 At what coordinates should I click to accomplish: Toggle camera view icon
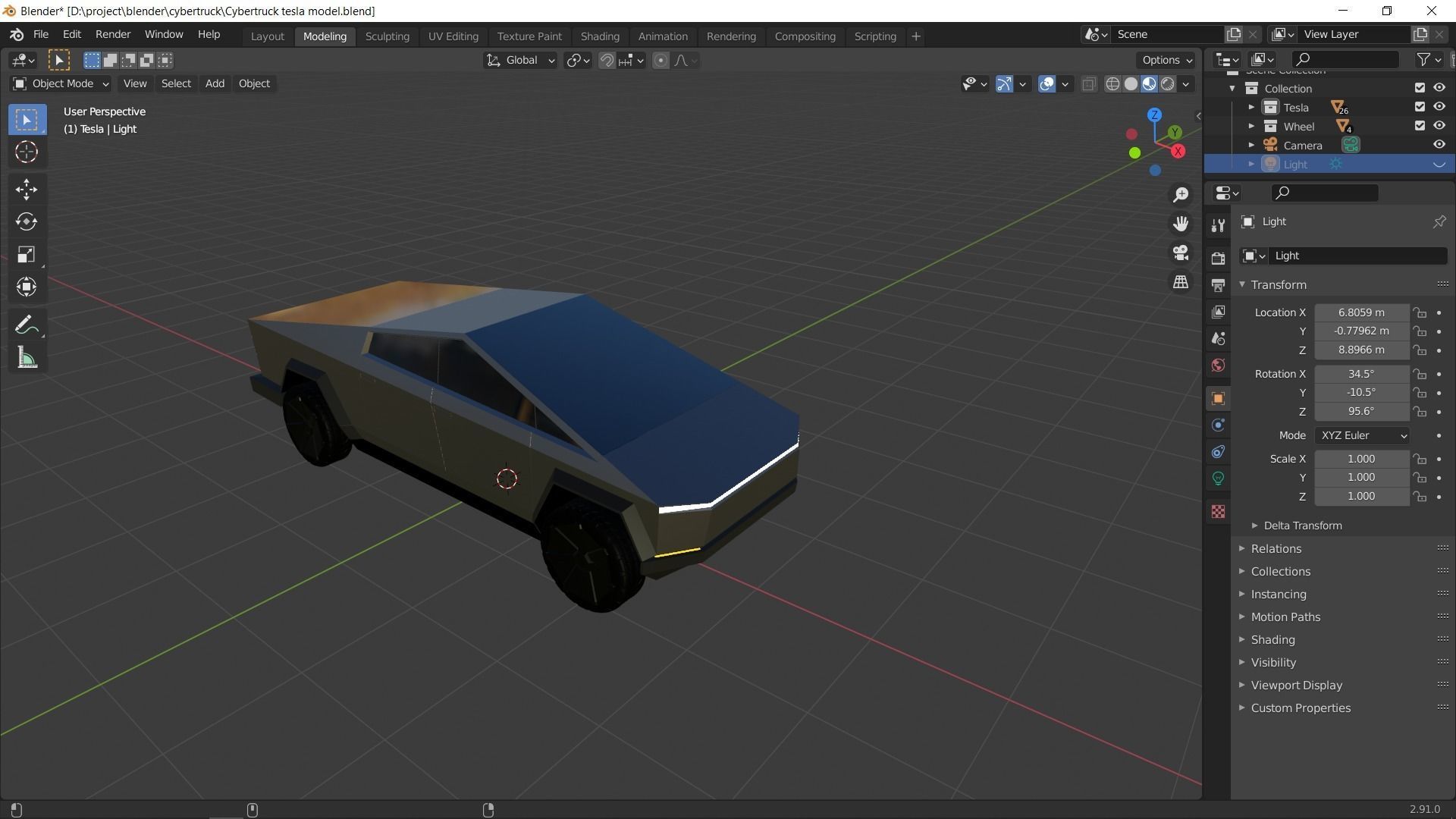click(x=1181, y=253)
